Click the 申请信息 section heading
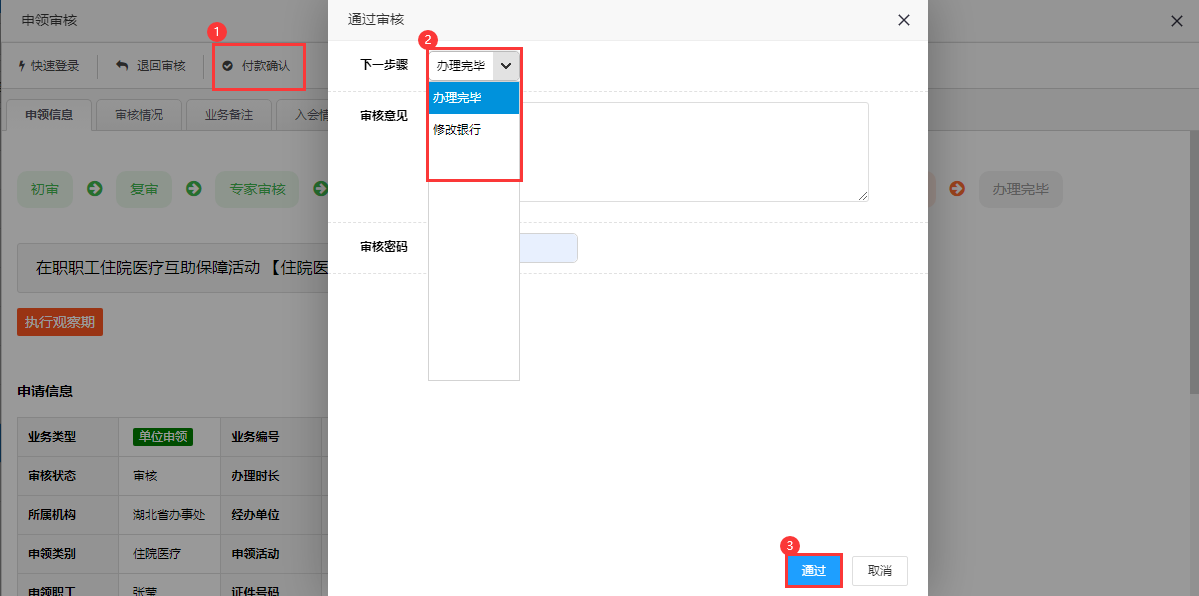Image resolution: width=1199 pixels, height=596 pixels. click(45, 391)
